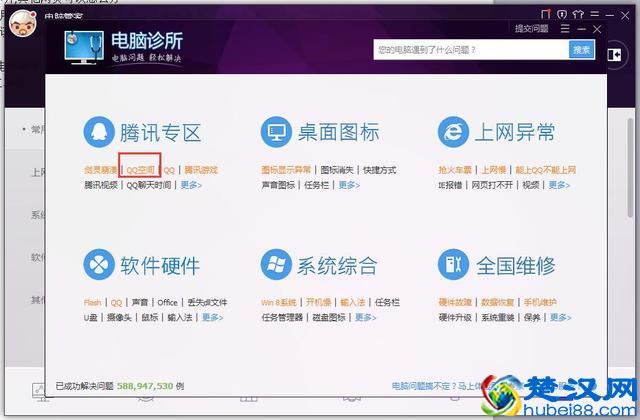Screen dimensions: 640x420
Task: Open the 能上QQ不能上网 link
Action: (546, 170)
